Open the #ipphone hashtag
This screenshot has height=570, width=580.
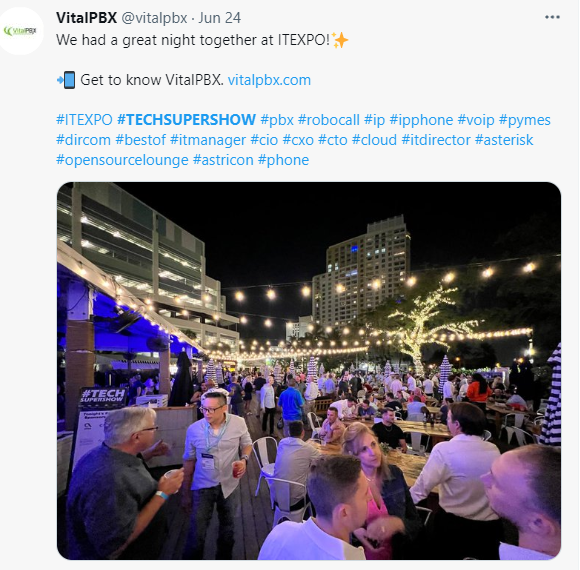(x=421, y=120)
